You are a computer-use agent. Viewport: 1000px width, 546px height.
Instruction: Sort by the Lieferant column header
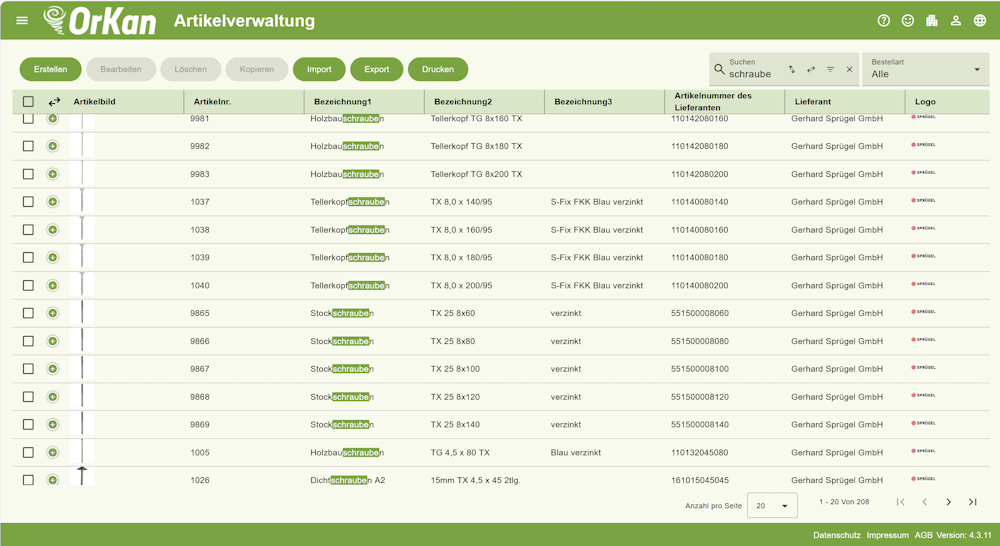812,101
